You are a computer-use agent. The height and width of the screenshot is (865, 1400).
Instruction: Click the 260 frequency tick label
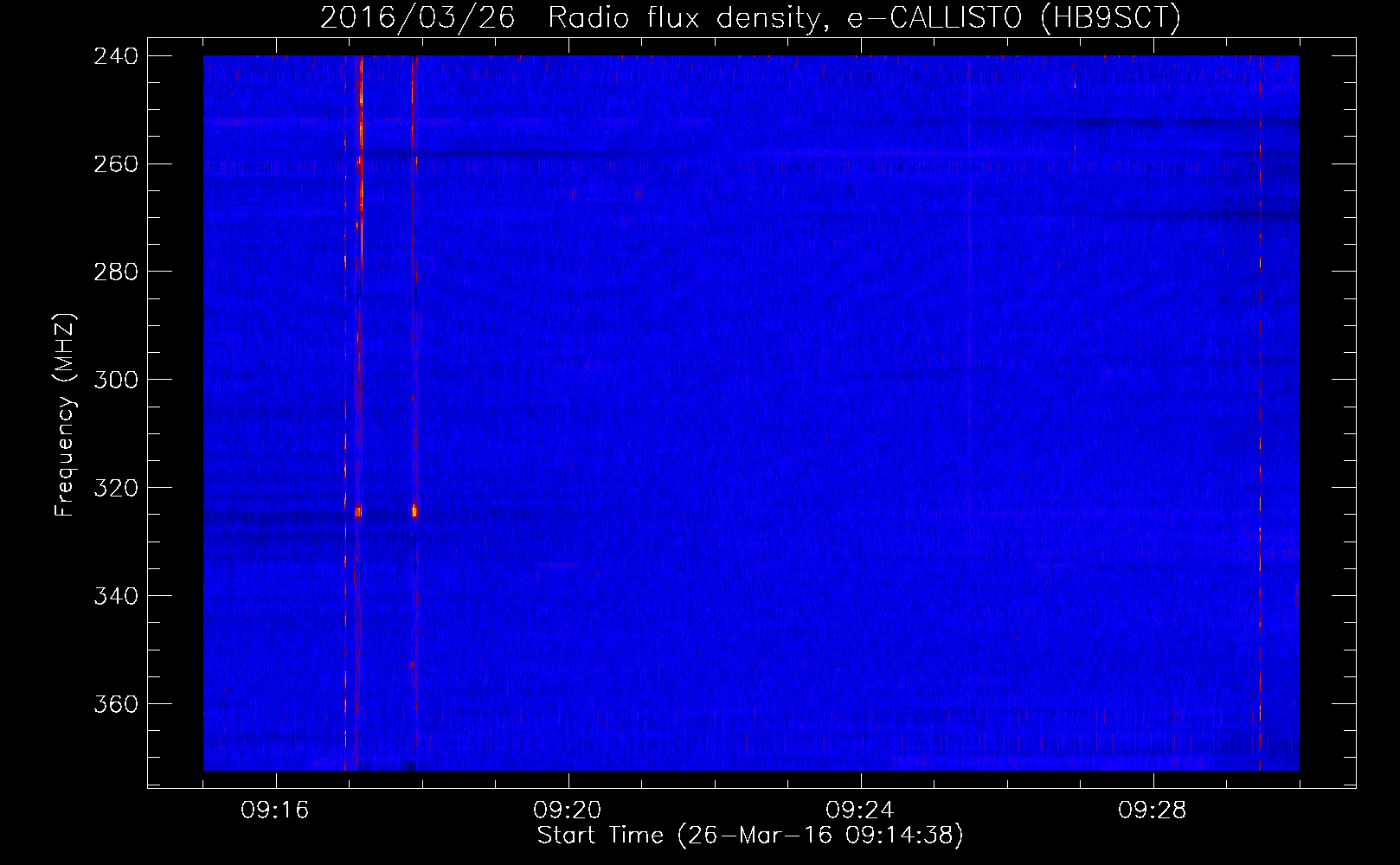click(x=115, y=164)
